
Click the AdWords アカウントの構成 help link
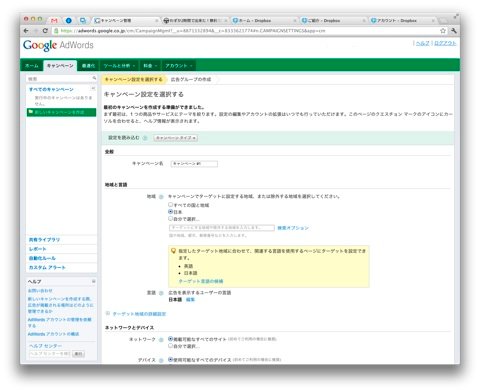point(53,334)
